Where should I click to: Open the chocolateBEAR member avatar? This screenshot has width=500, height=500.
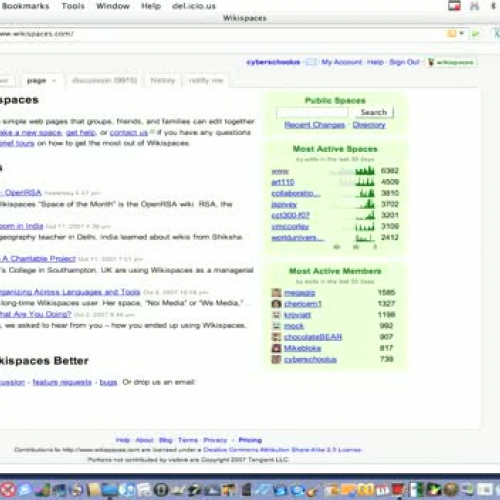coord(276,337)
